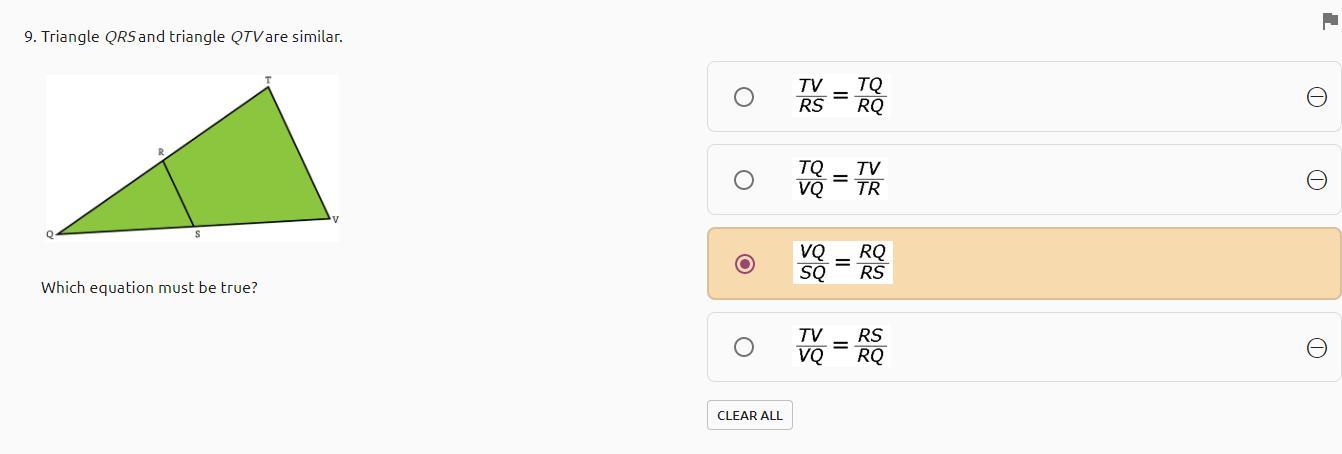Click vertex label T on the diagram
1342x454 pixels.
pyautogui.click(x=267, y=80)
